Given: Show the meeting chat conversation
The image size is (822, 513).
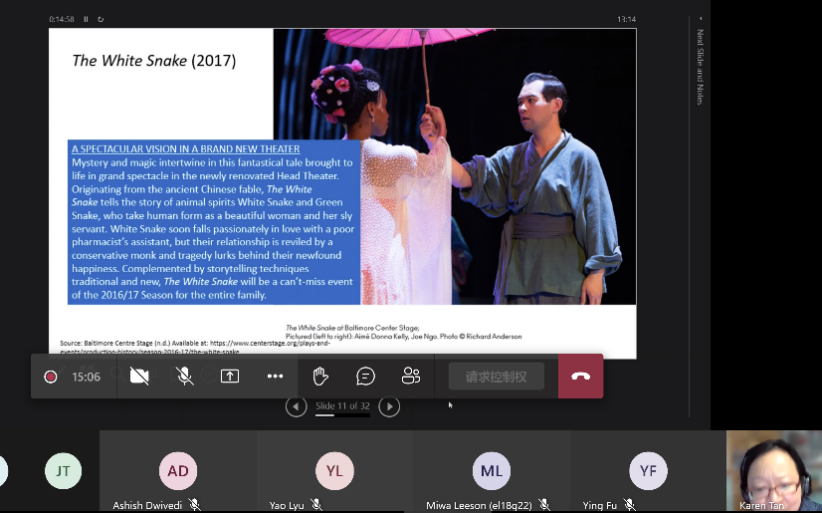Looking at the screenshot, I should 366,376.
